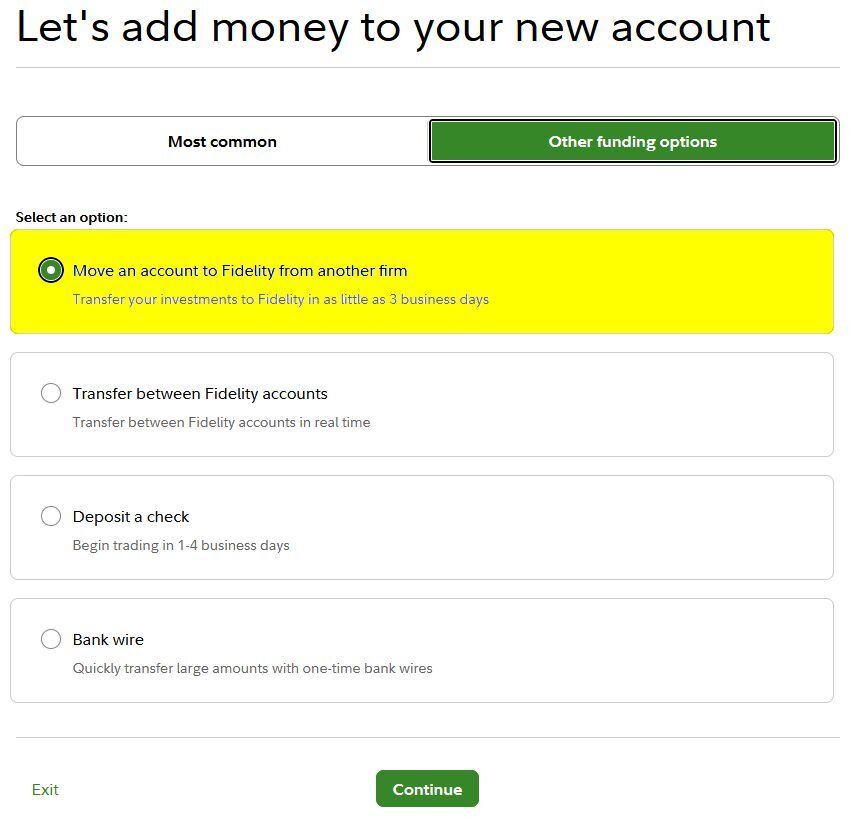Click the 'in real time' transfer description
This screenshot has width=850, height=817.
(x=221, y=422)
